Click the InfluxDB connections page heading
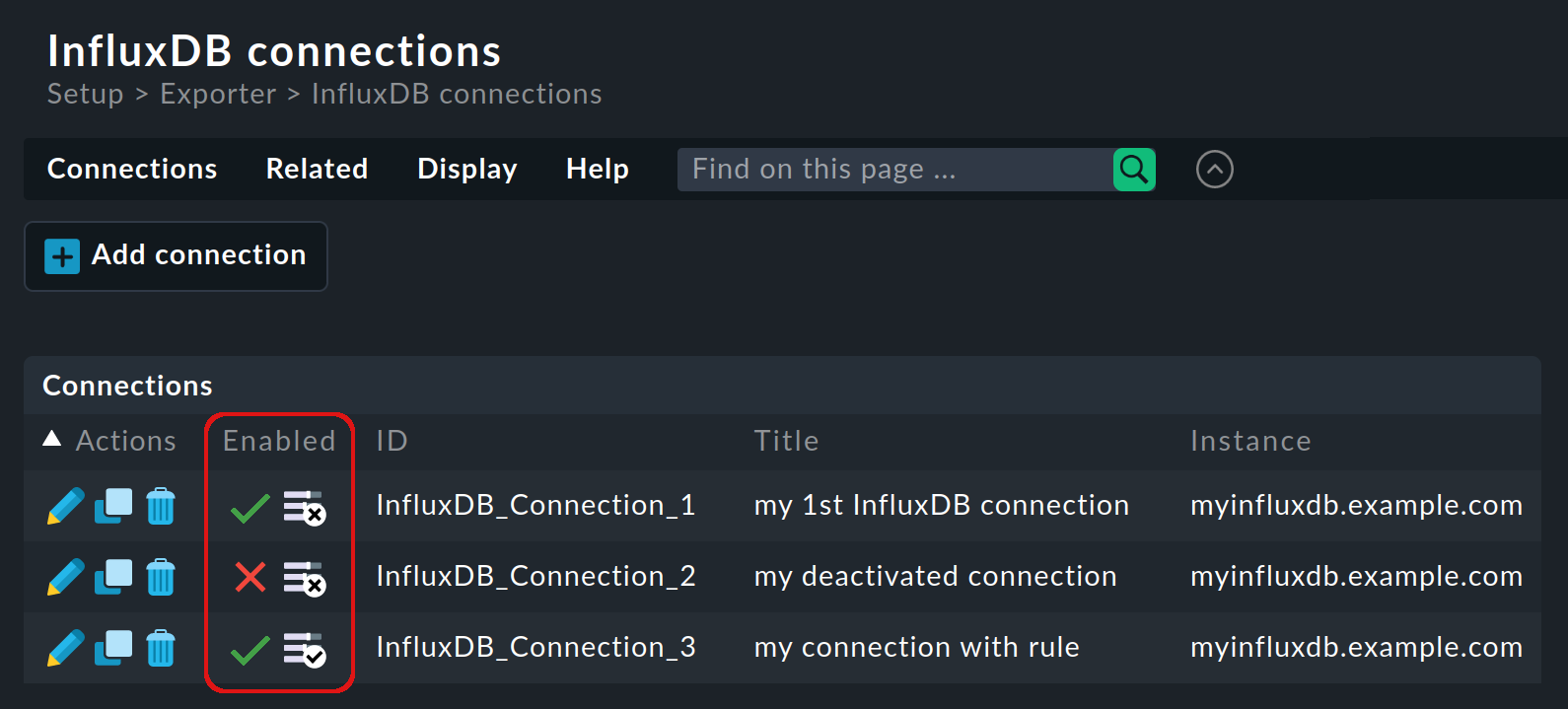Screen dimensions: 1568x709 tap(274, 51)
